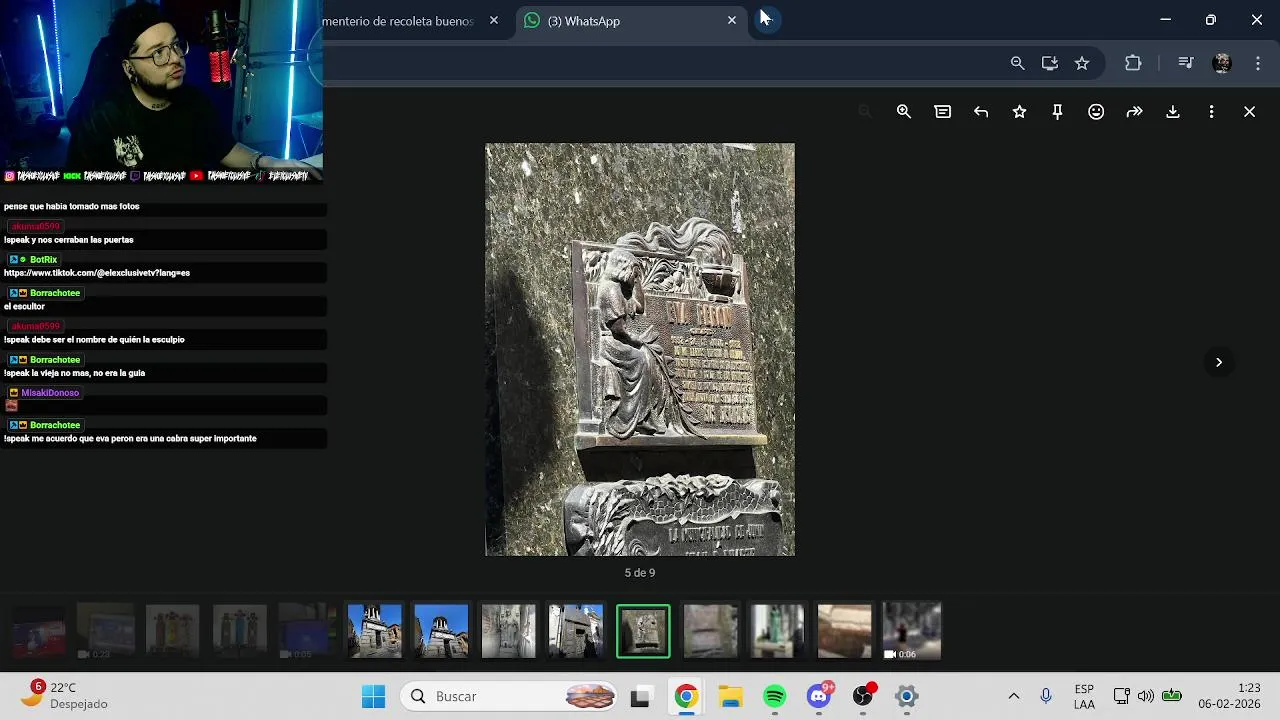Click the tiktok.com link in stream chat

(97, 273)
